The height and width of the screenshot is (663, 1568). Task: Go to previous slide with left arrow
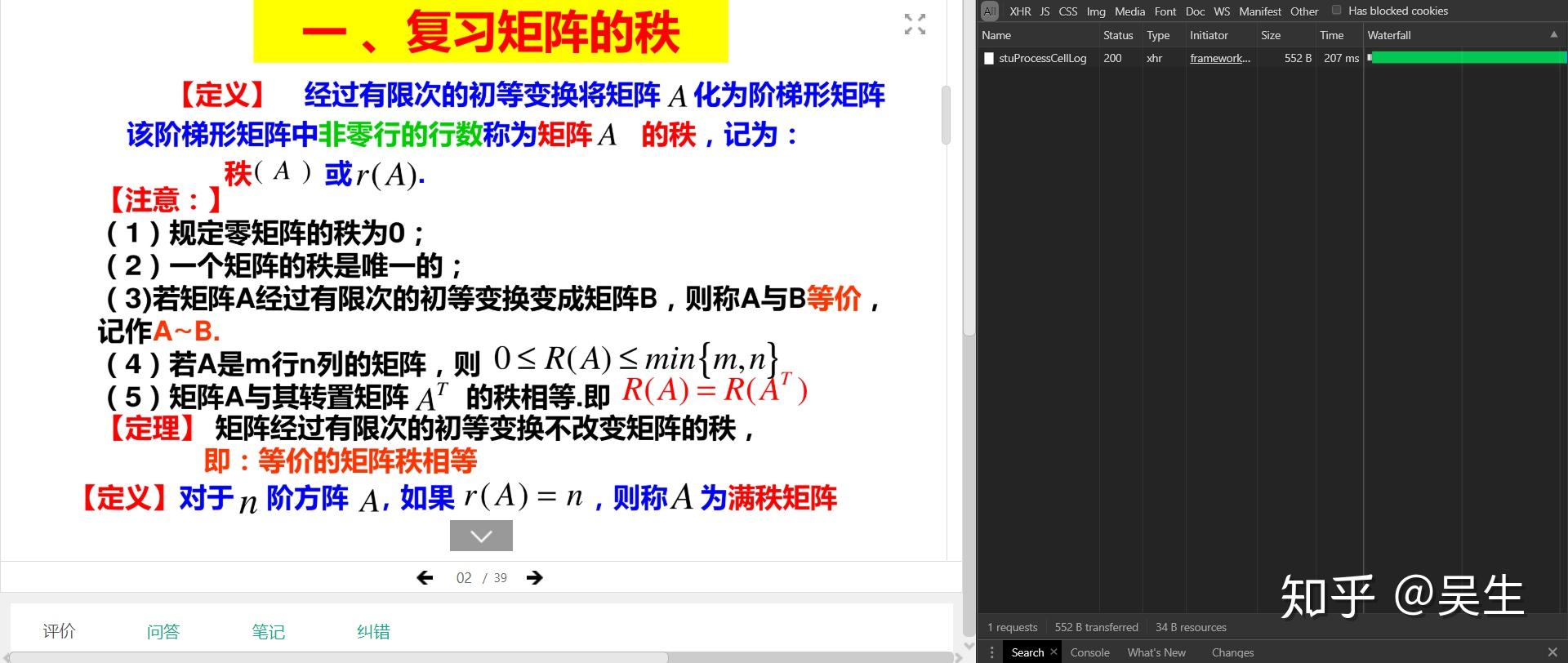[x=425, y=577]
